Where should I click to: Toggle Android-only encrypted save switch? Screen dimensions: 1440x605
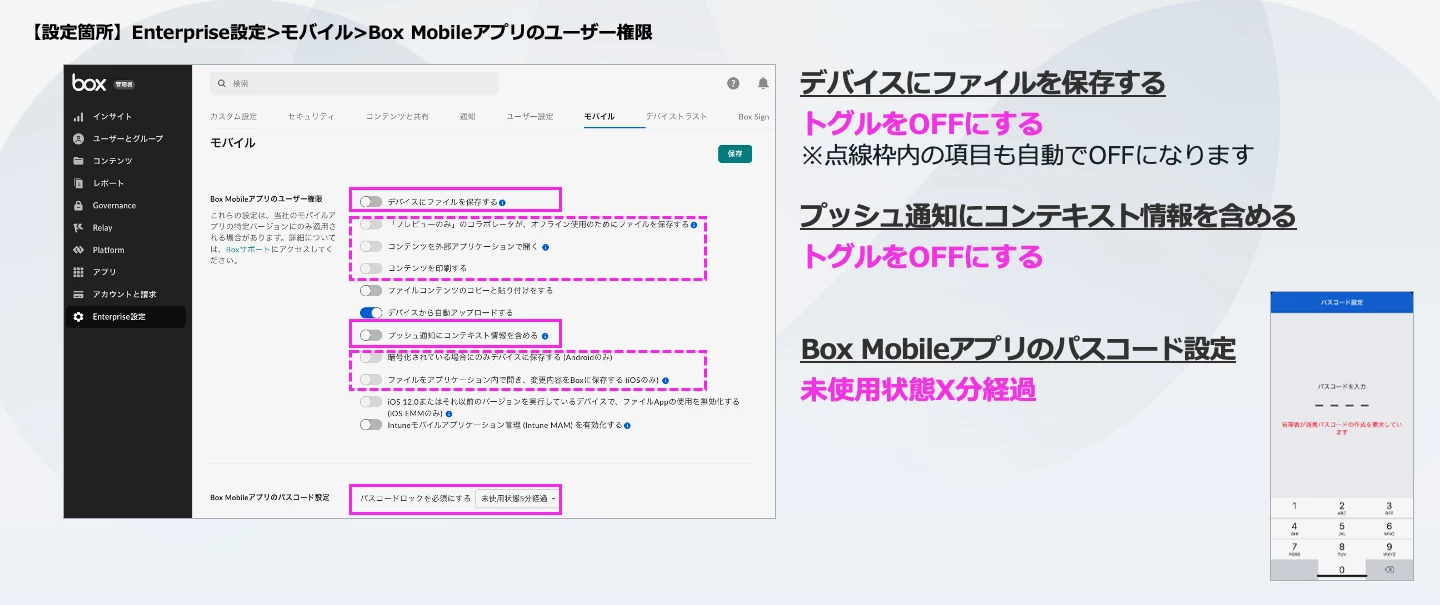(x=371, y=357)
